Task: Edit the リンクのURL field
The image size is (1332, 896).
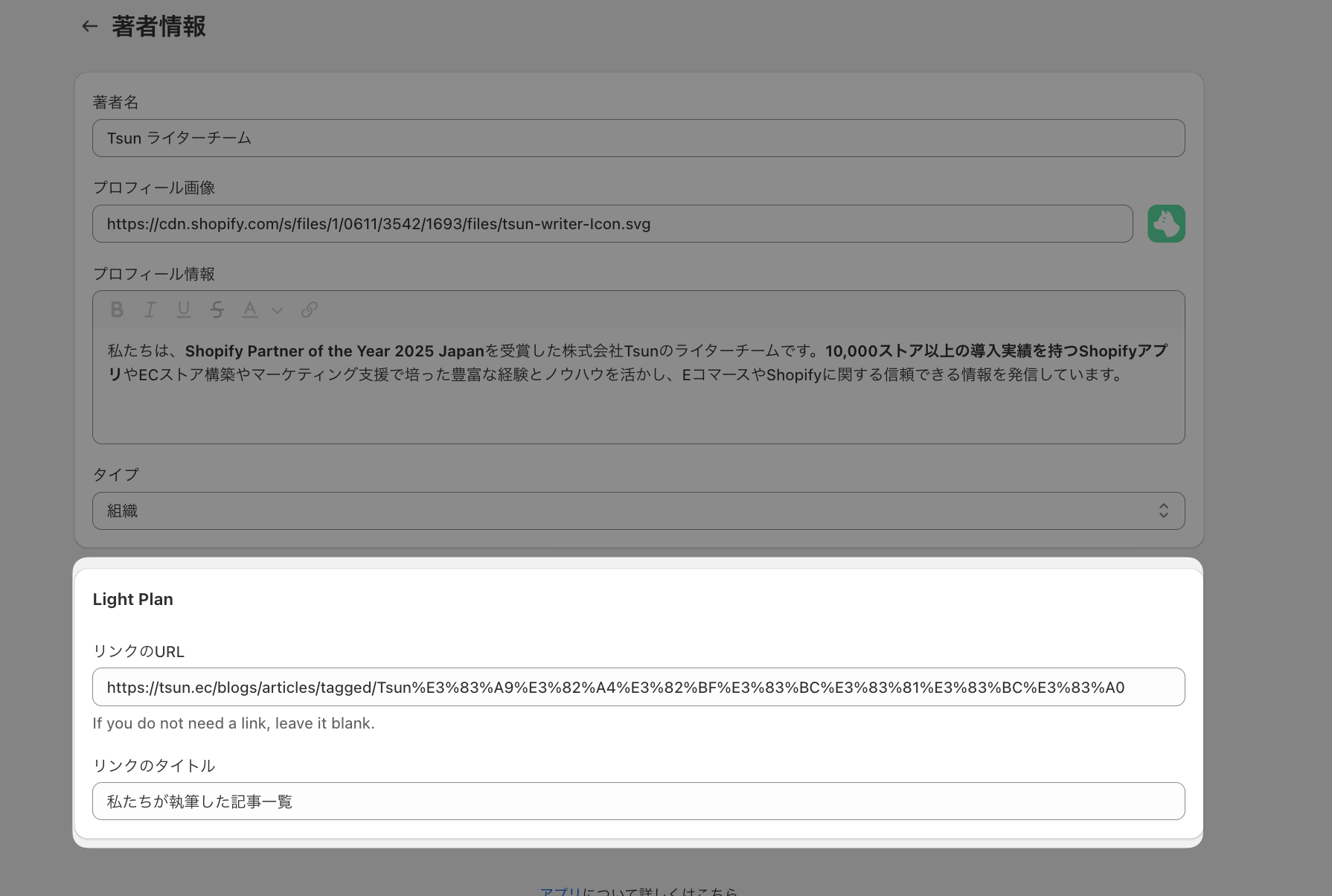Action: [638, 687]
